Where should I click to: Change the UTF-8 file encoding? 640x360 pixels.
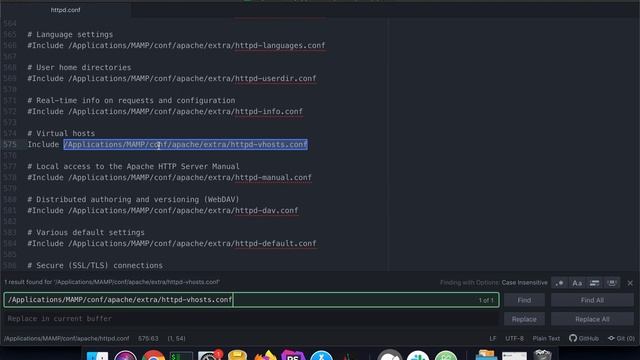[514, 338]
